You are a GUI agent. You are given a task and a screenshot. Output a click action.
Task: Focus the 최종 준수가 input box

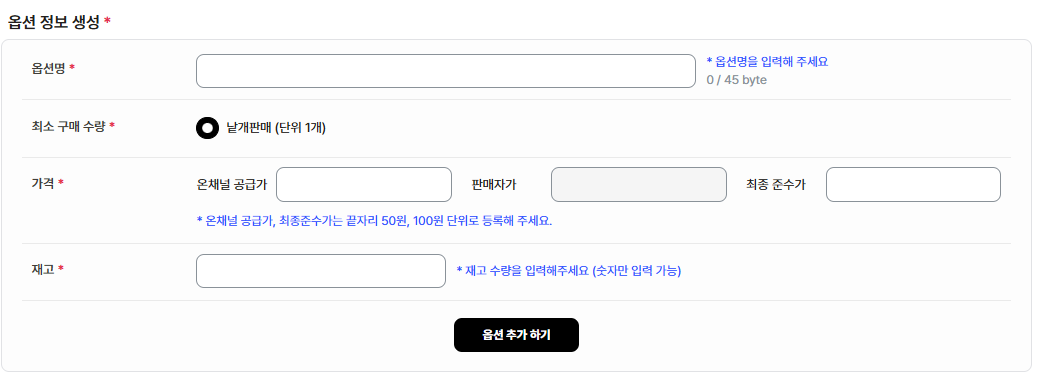[913, 185]
